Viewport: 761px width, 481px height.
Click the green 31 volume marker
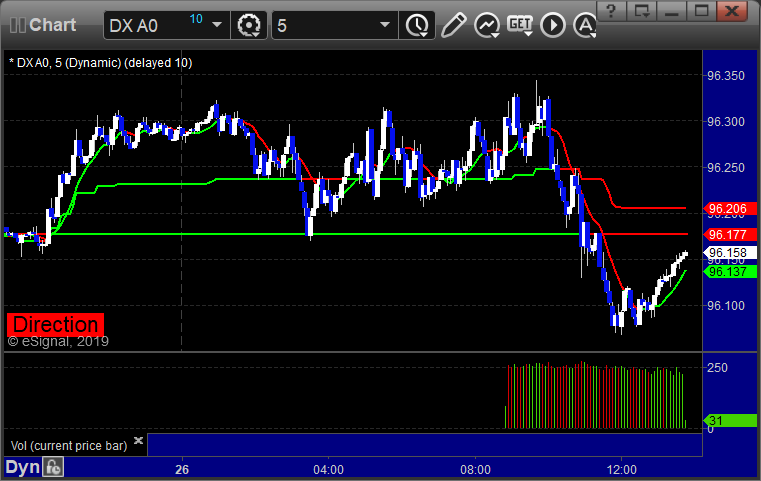730,420
